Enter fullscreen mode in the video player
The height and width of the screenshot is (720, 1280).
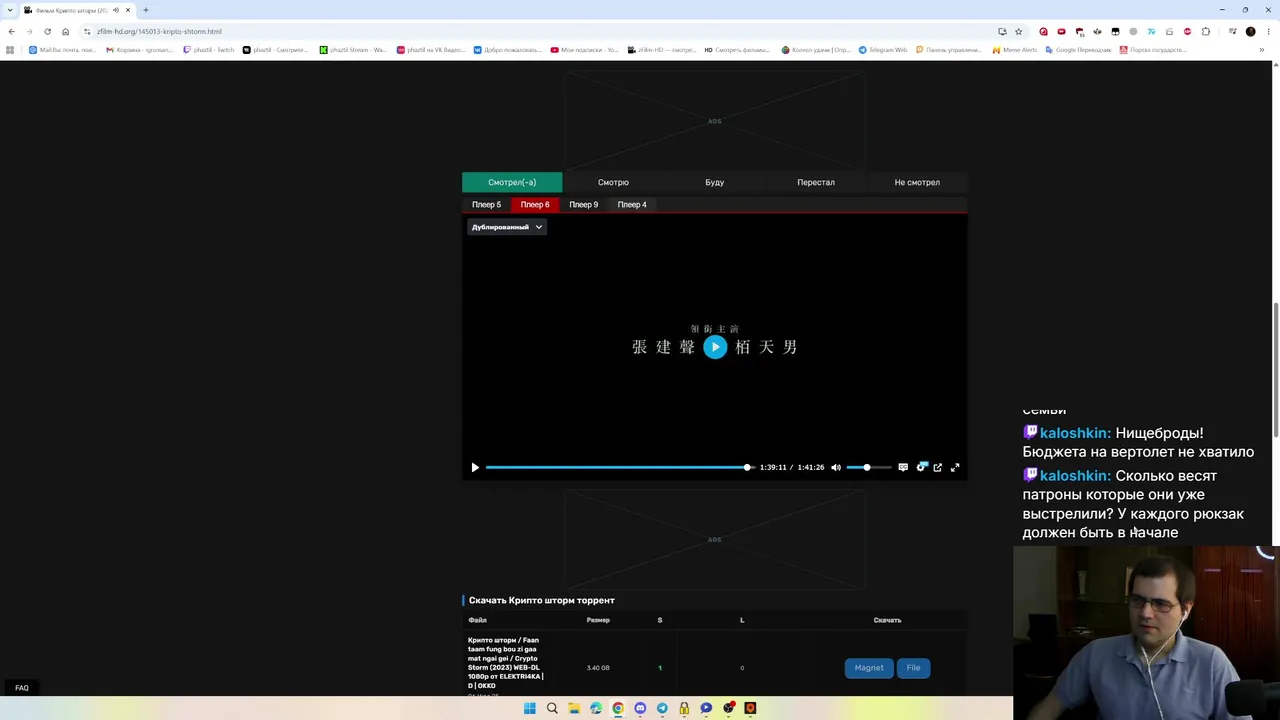[x=955, y=467]
